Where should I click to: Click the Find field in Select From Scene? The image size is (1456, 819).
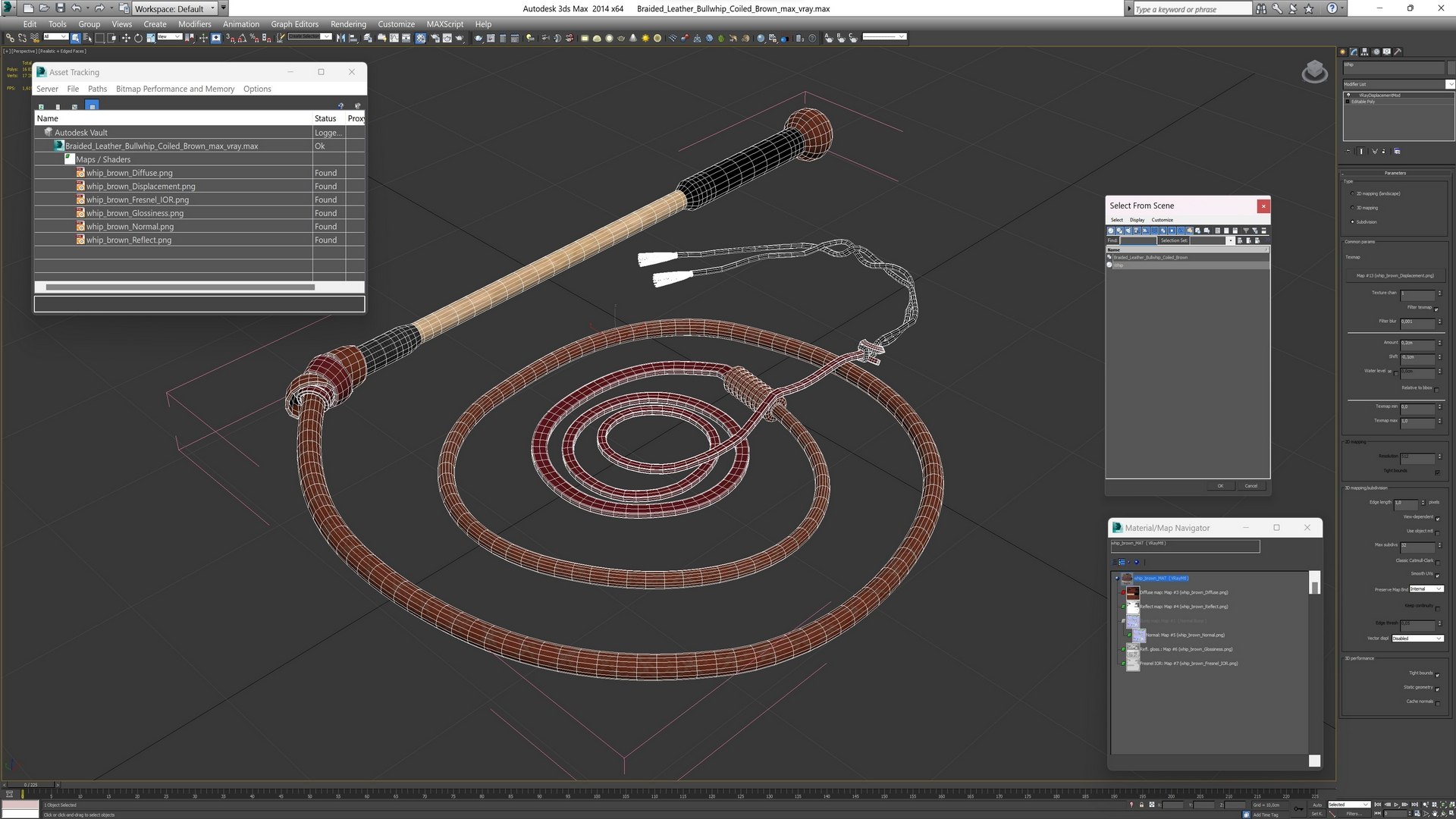1138,240
